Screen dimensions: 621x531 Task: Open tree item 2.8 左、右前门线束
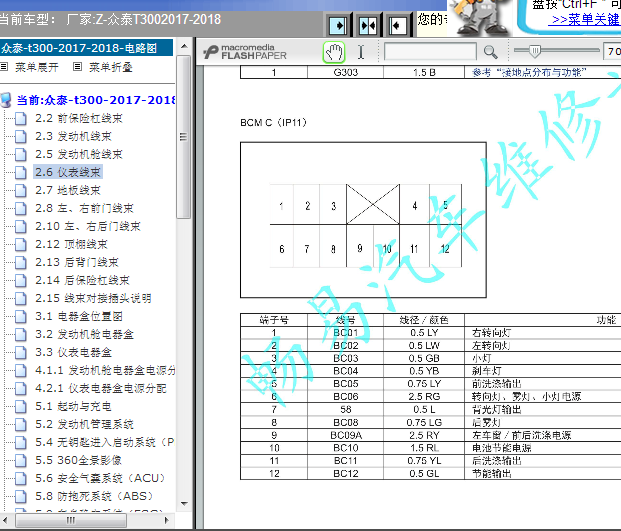(x=84, y=208)
